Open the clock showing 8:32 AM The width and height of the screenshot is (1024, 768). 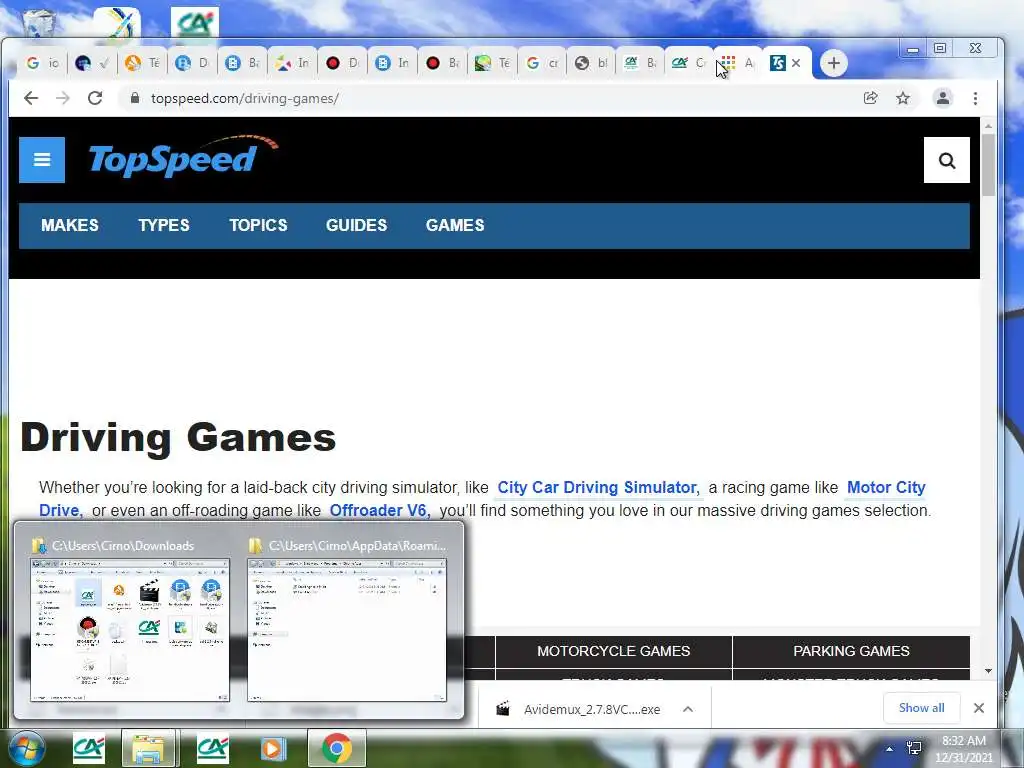(963, 749)
